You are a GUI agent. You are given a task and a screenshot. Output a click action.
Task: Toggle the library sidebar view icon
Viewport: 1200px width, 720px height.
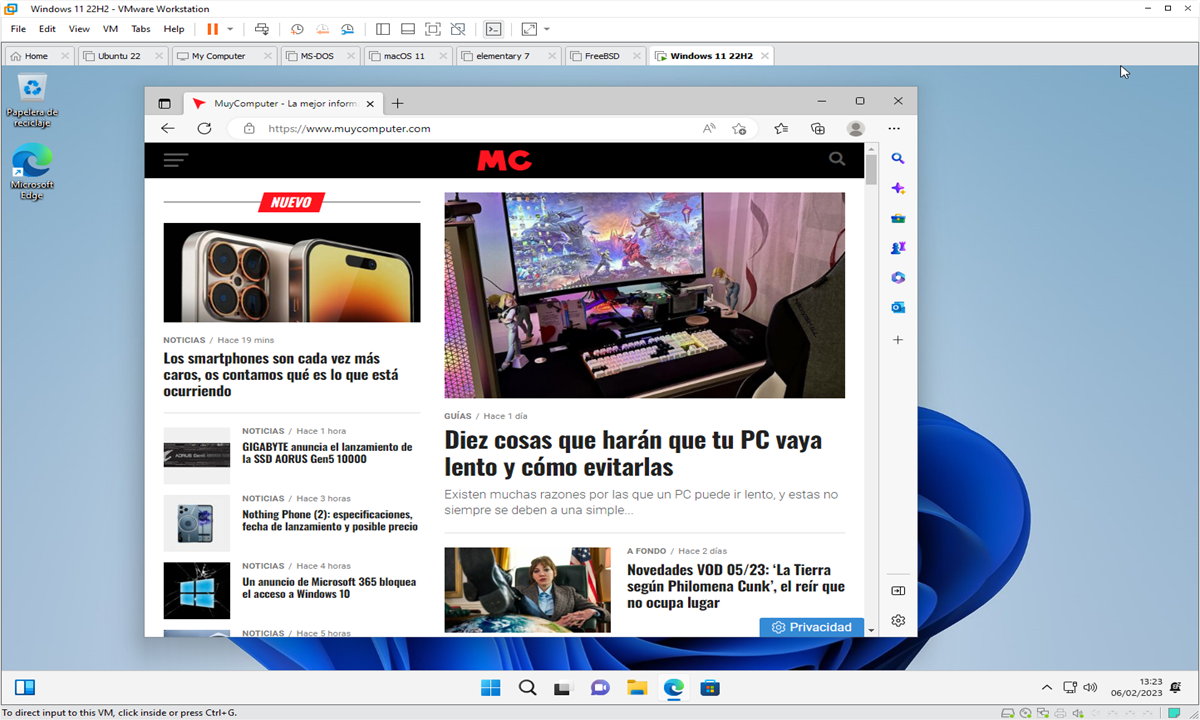(382, 29)
